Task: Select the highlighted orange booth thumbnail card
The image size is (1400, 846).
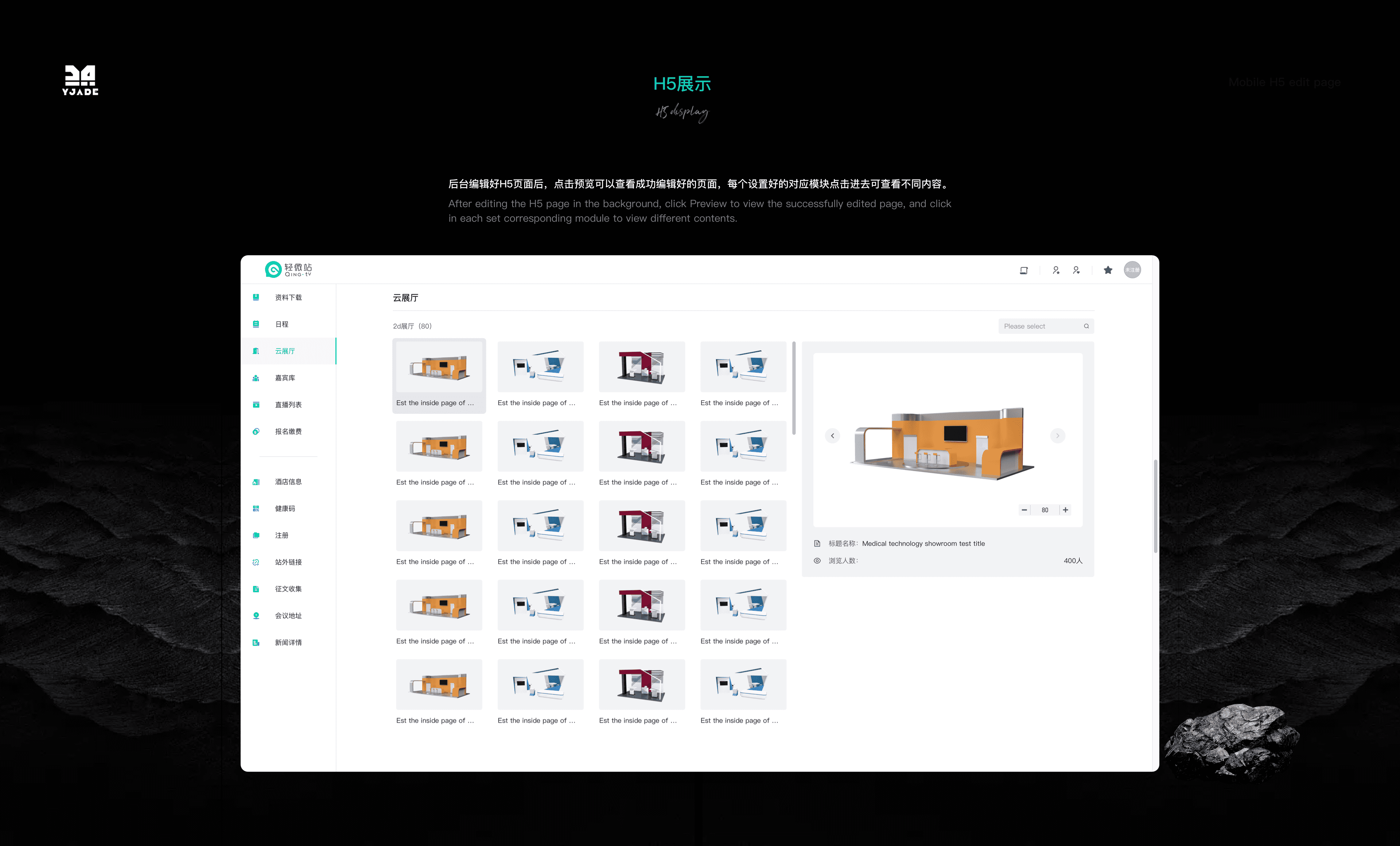Action: pyautogui.click(x=439, y=376)
